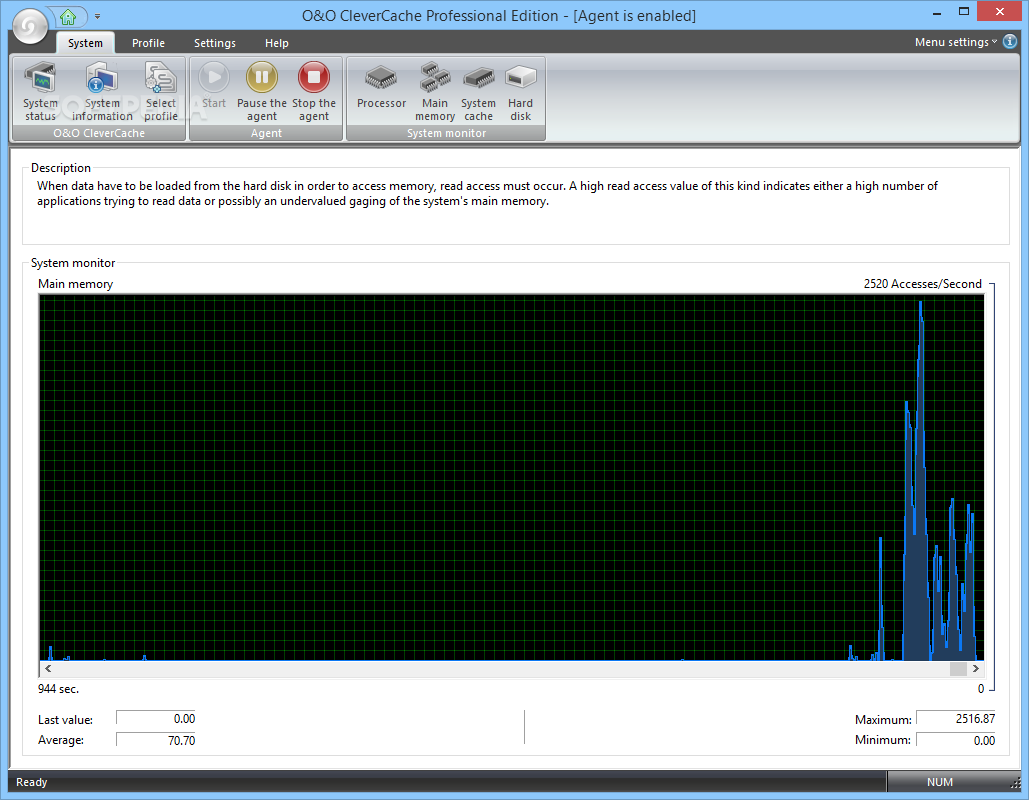Click the graph scrollbar left arrow
This screenshot has width=1029, height=800.
(x=47, y=668)
